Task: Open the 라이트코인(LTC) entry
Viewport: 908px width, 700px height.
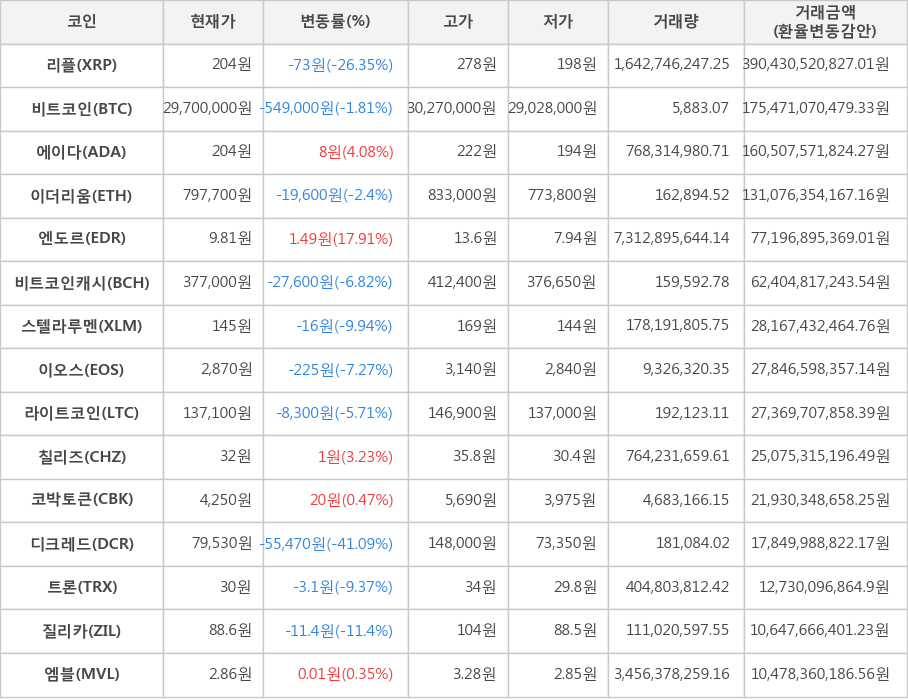Action: [x=82, y=413]
